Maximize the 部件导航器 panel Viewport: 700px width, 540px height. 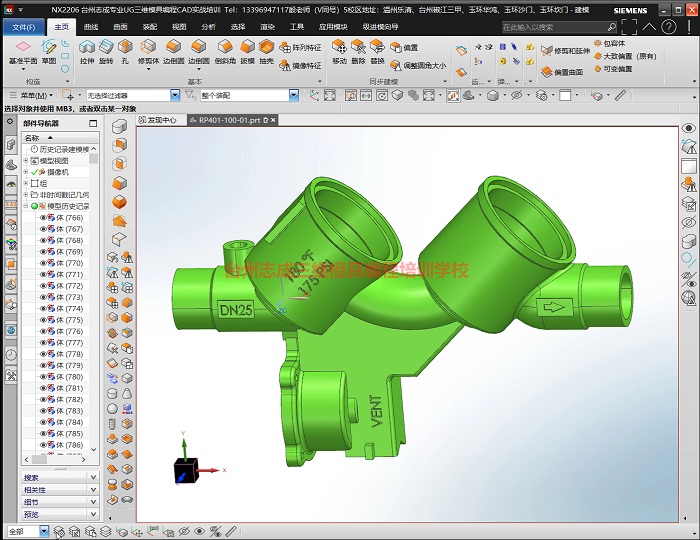click(93, 123)
